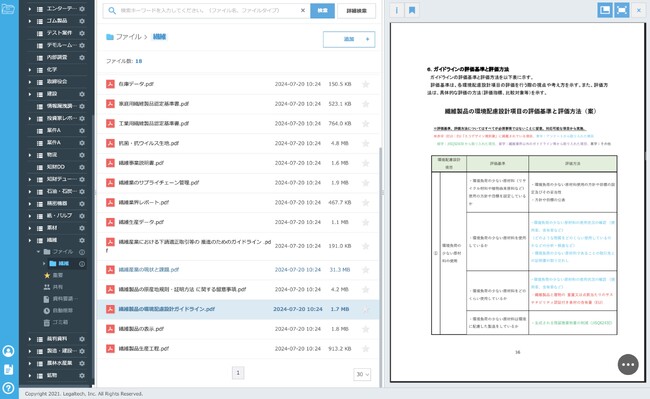Screen dimensions: 650x399
Task: Select 石油・石炭… in the sidebar
Action: click(x=61, y=191)
